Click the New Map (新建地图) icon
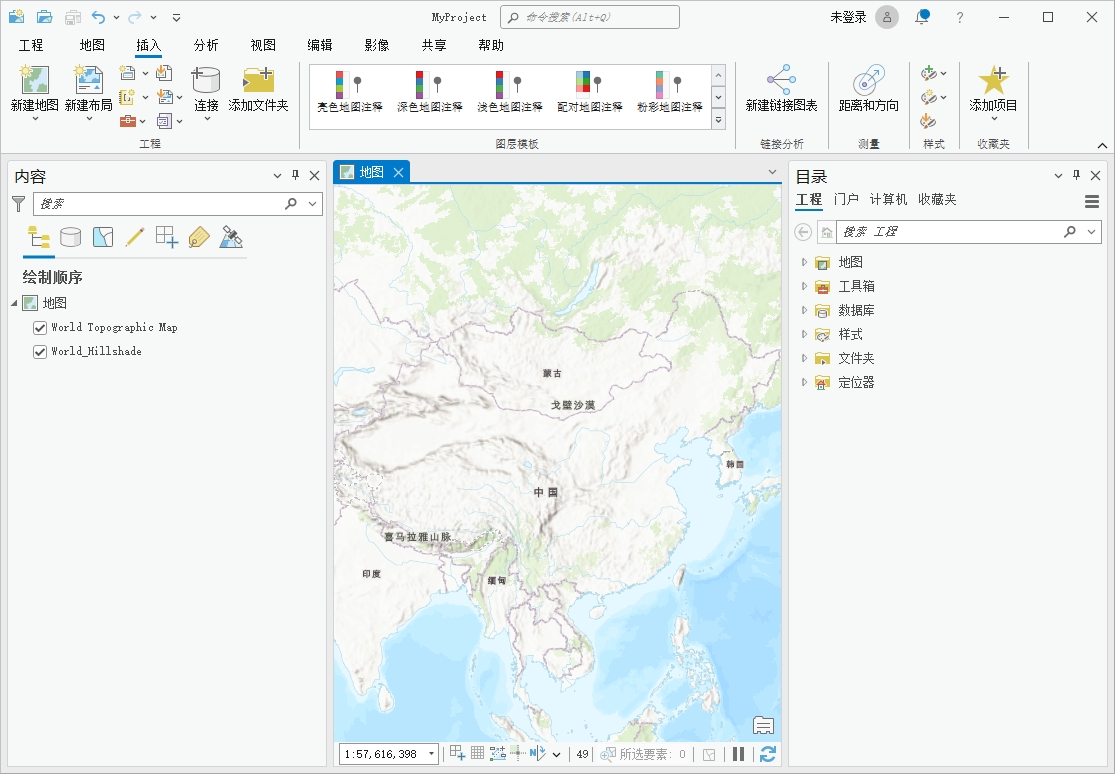The height and width of the screenshot is (774, 1115). click(x=34, y=80)
